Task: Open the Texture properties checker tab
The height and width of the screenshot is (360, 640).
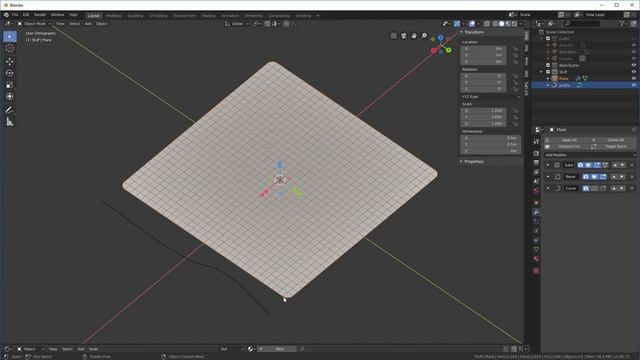Action: (536, 271)
